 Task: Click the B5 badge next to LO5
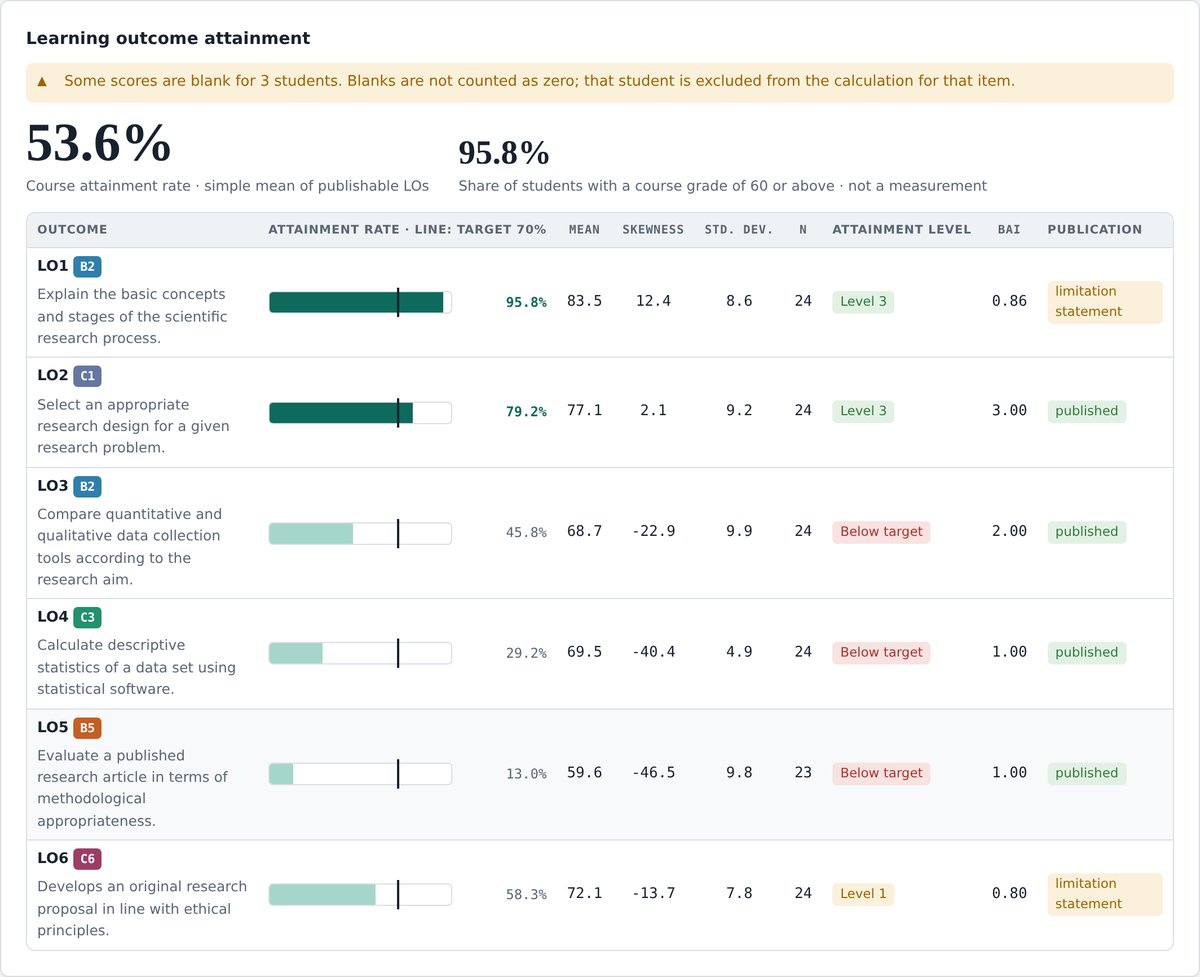(x=88, y=728)
